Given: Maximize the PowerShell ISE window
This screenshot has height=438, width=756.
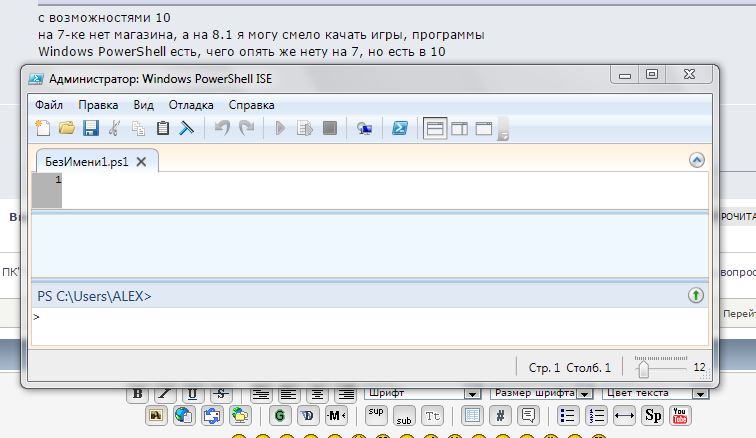Looking at the screenshot, I should [652, 74].
